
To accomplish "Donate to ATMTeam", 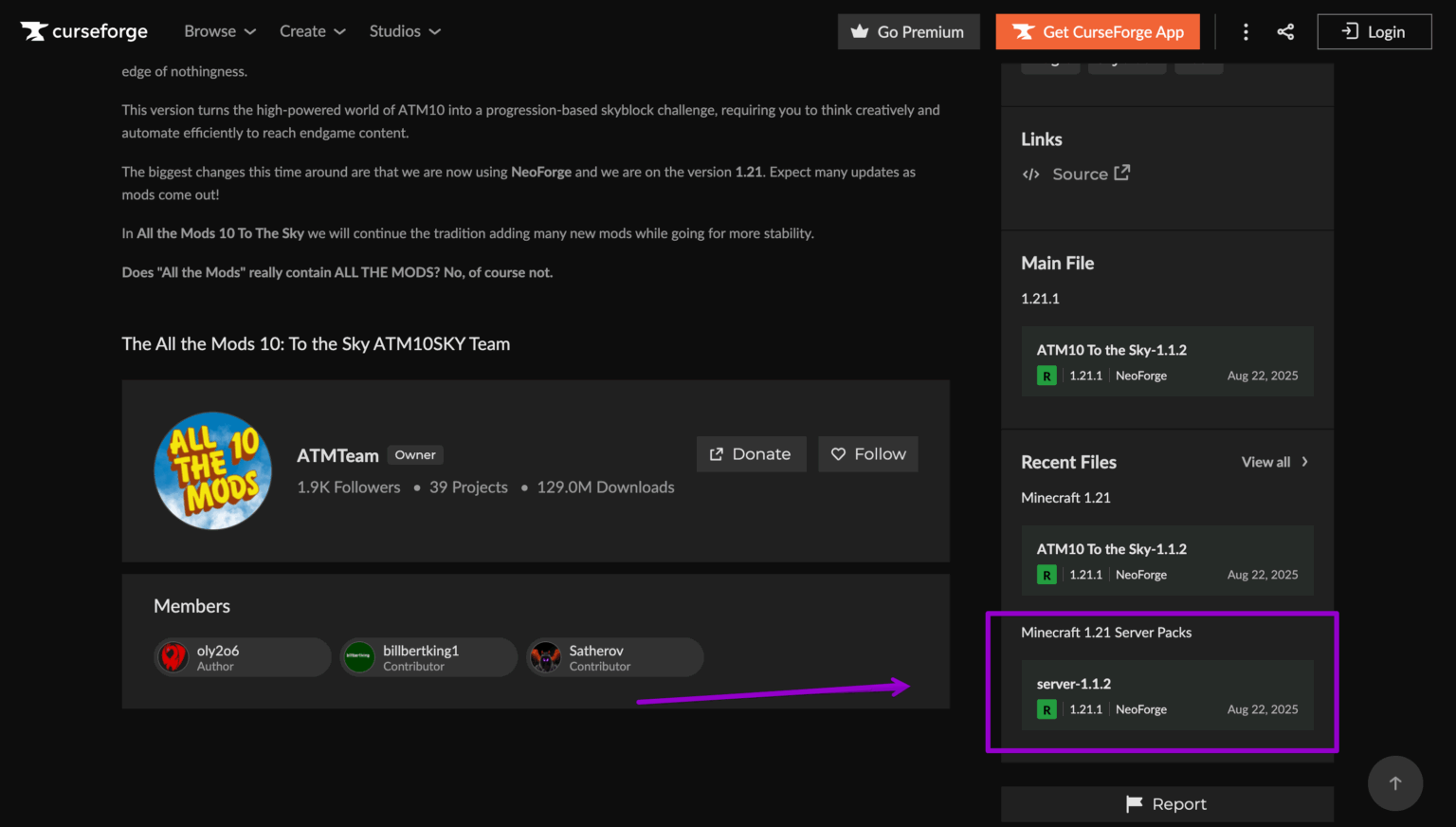I will [x=751, y=454].
